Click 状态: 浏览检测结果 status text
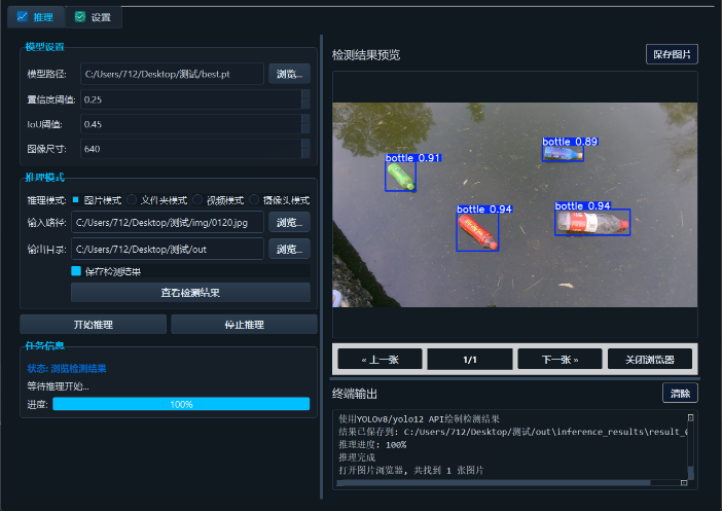The height and width of the screenshot is (511, 722). 67,369
